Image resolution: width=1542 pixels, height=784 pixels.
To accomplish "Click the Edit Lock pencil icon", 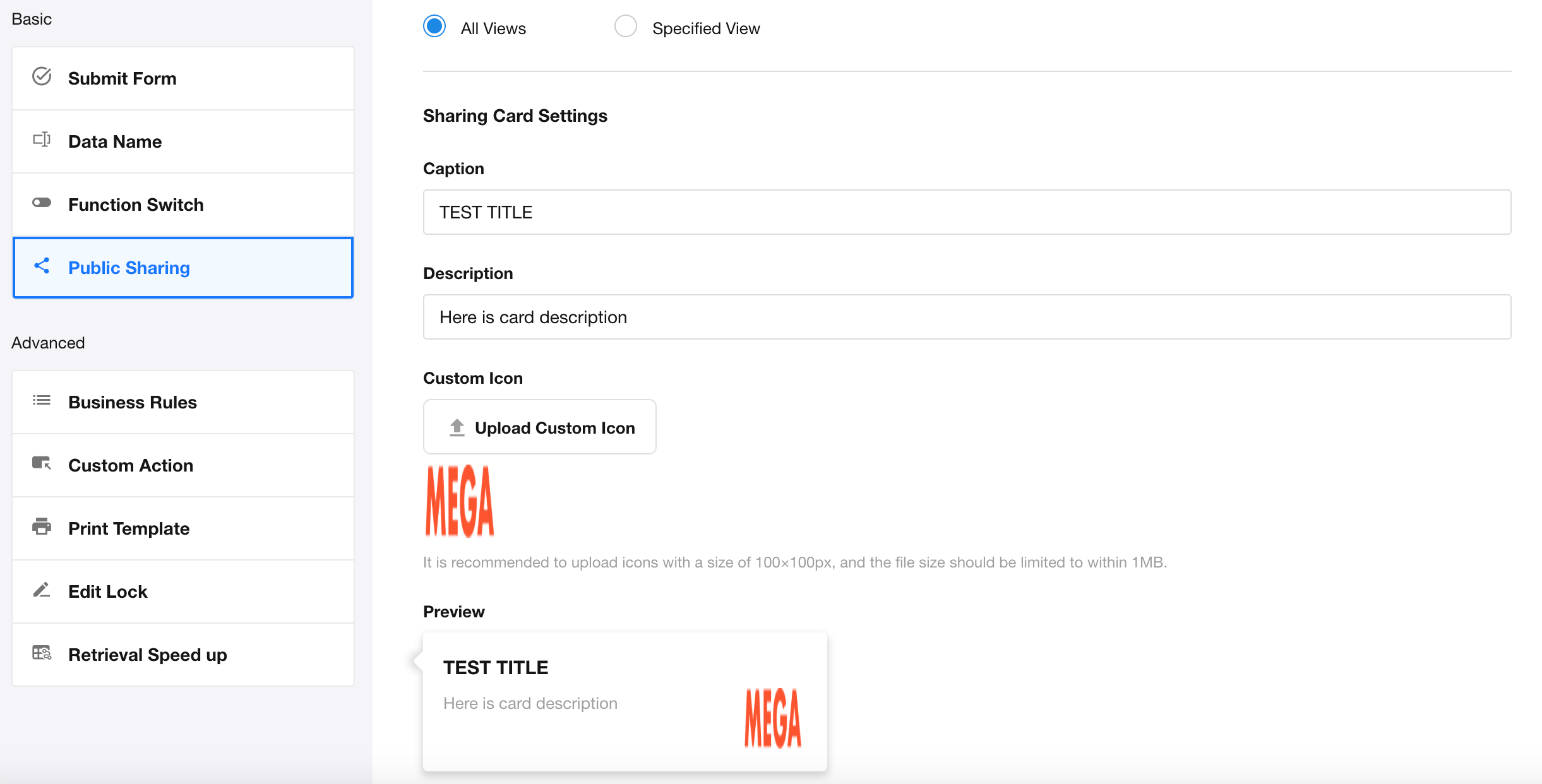I will tap(42, 590).
